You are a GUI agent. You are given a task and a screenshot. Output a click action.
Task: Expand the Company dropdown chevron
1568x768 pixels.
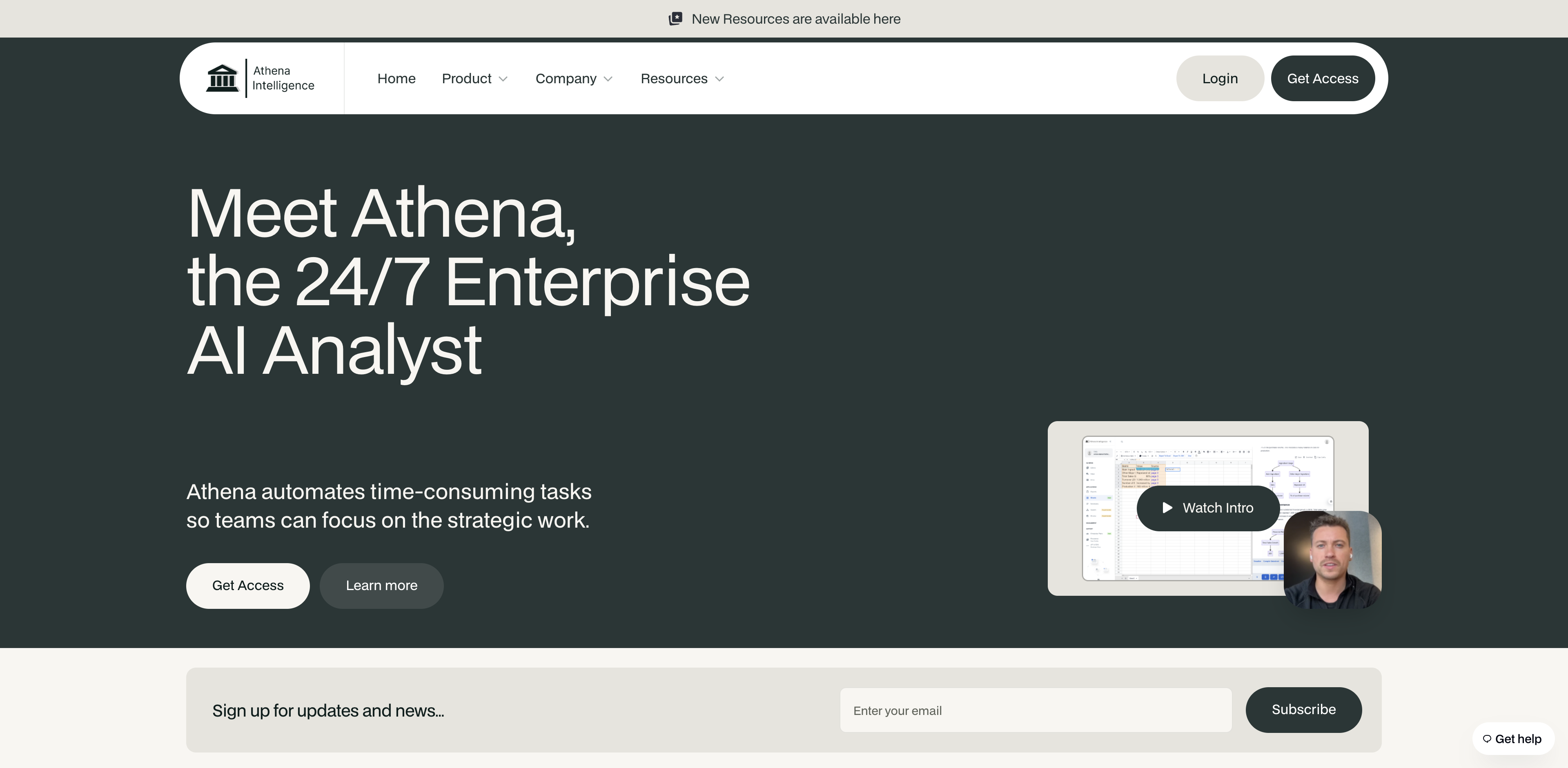point(608,79)
